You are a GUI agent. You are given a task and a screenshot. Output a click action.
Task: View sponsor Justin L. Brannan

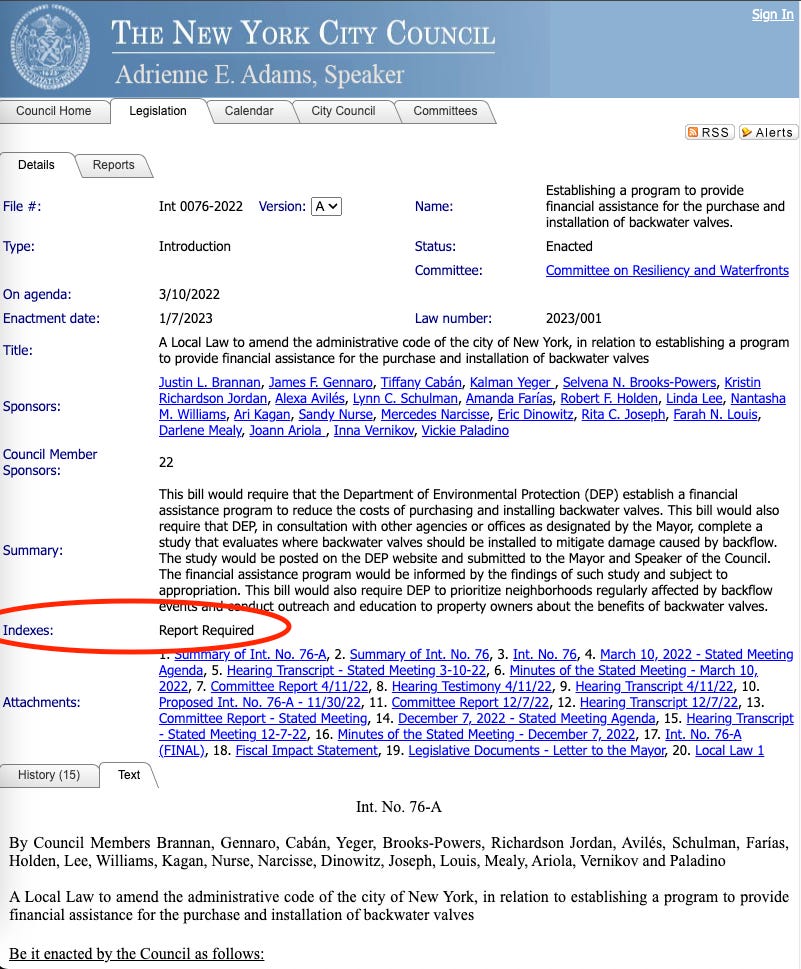coord(209,382)
